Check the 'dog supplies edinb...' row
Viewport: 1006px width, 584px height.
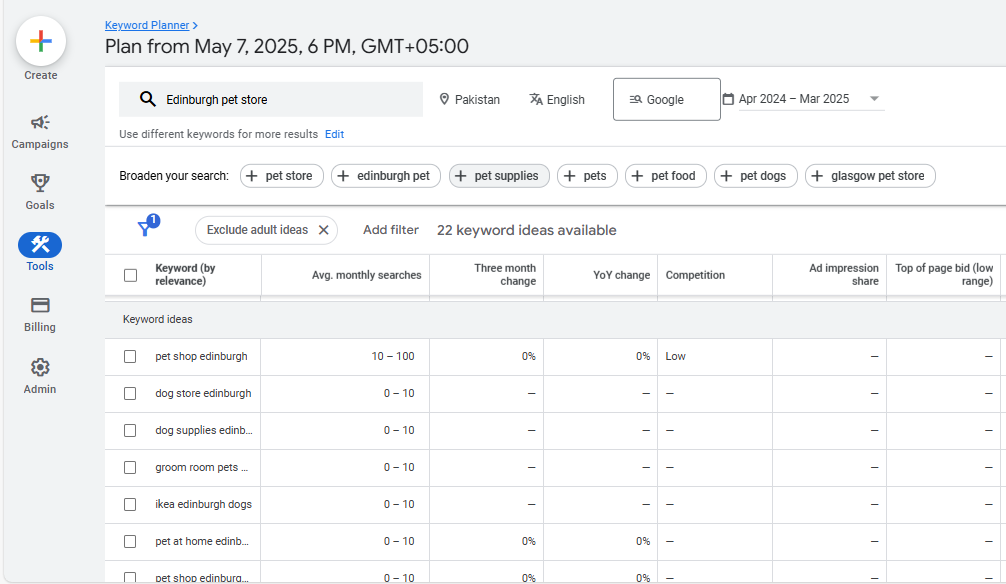tap(130, 431)
